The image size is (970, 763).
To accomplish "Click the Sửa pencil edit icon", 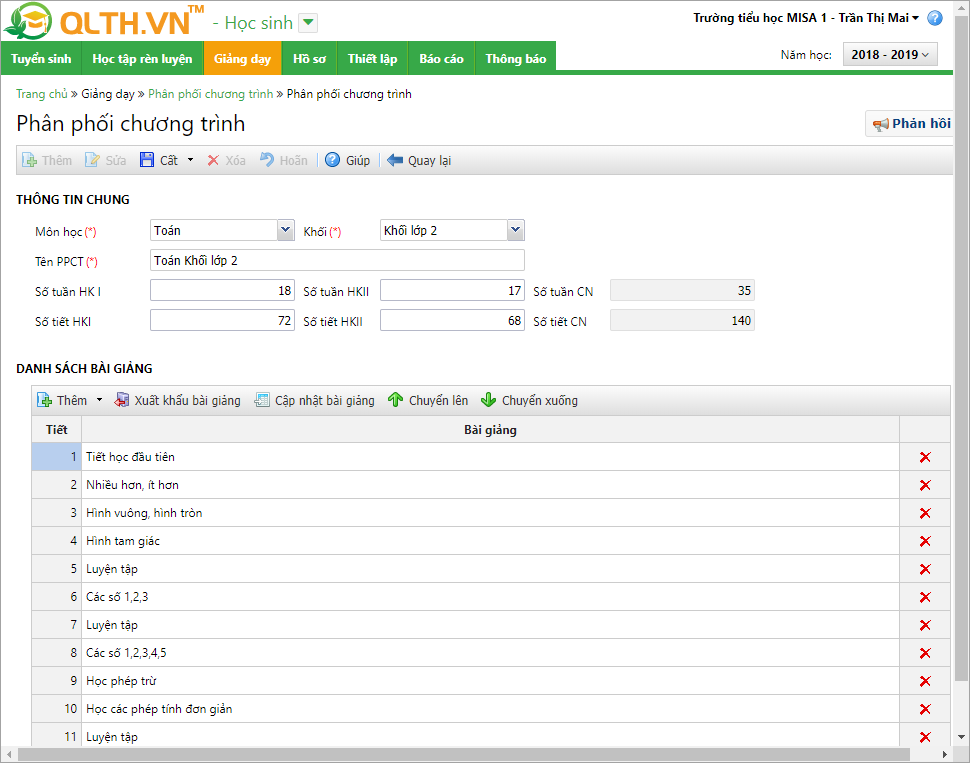I will pyautogui.click(x=92, y=160).
